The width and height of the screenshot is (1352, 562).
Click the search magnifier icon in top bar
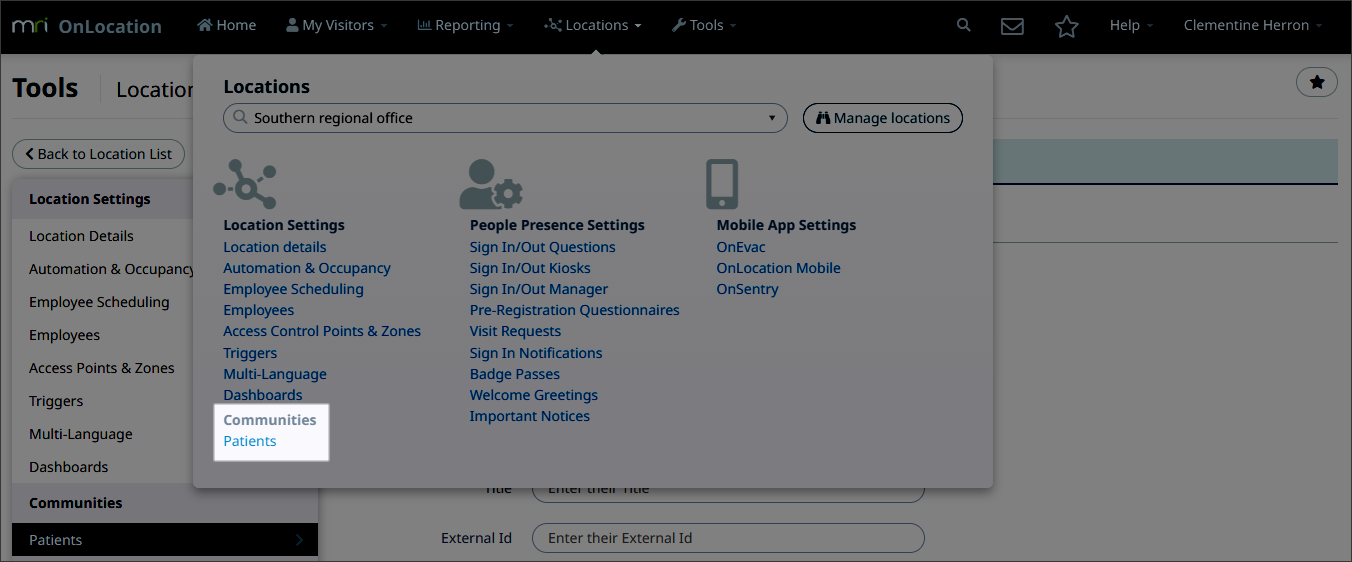tap(963, 25)
